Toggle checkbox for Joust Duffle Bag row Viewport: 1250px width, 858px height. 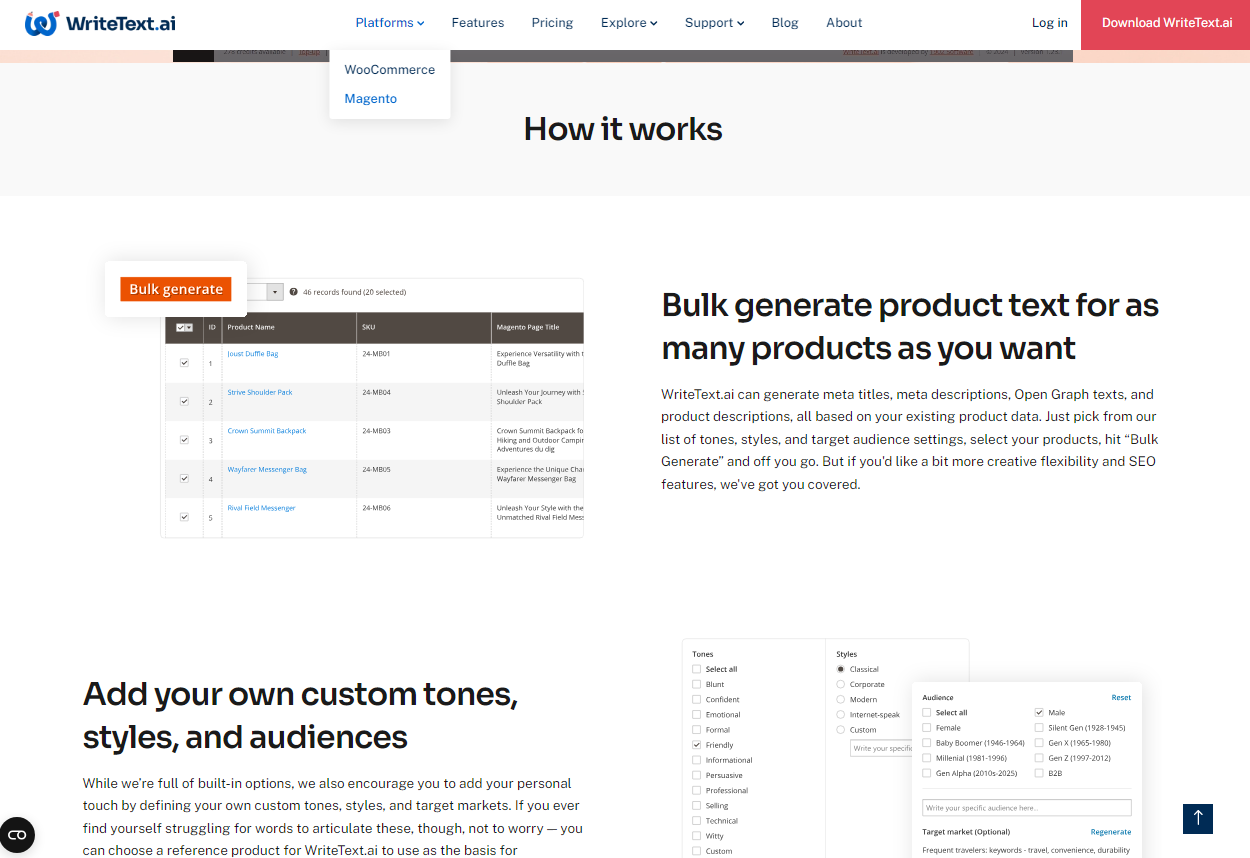point(184,363)
